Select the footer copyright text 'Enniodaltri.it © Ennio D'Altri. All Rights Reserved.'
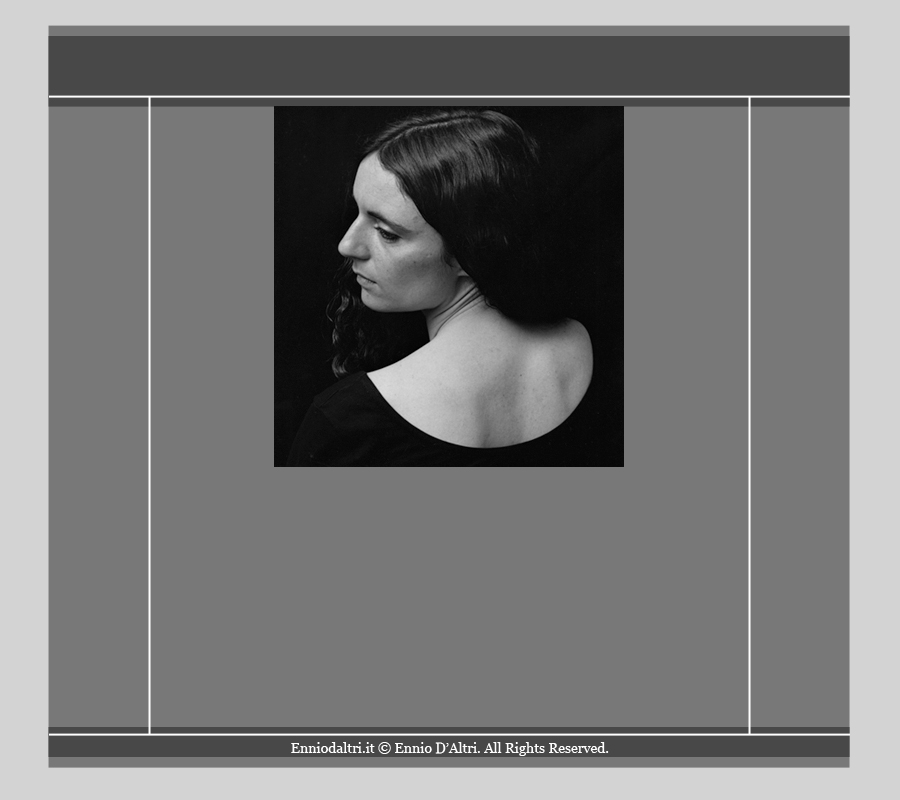Image resolution: width=900 pixels, height=800 pixels. coord(449,748)
